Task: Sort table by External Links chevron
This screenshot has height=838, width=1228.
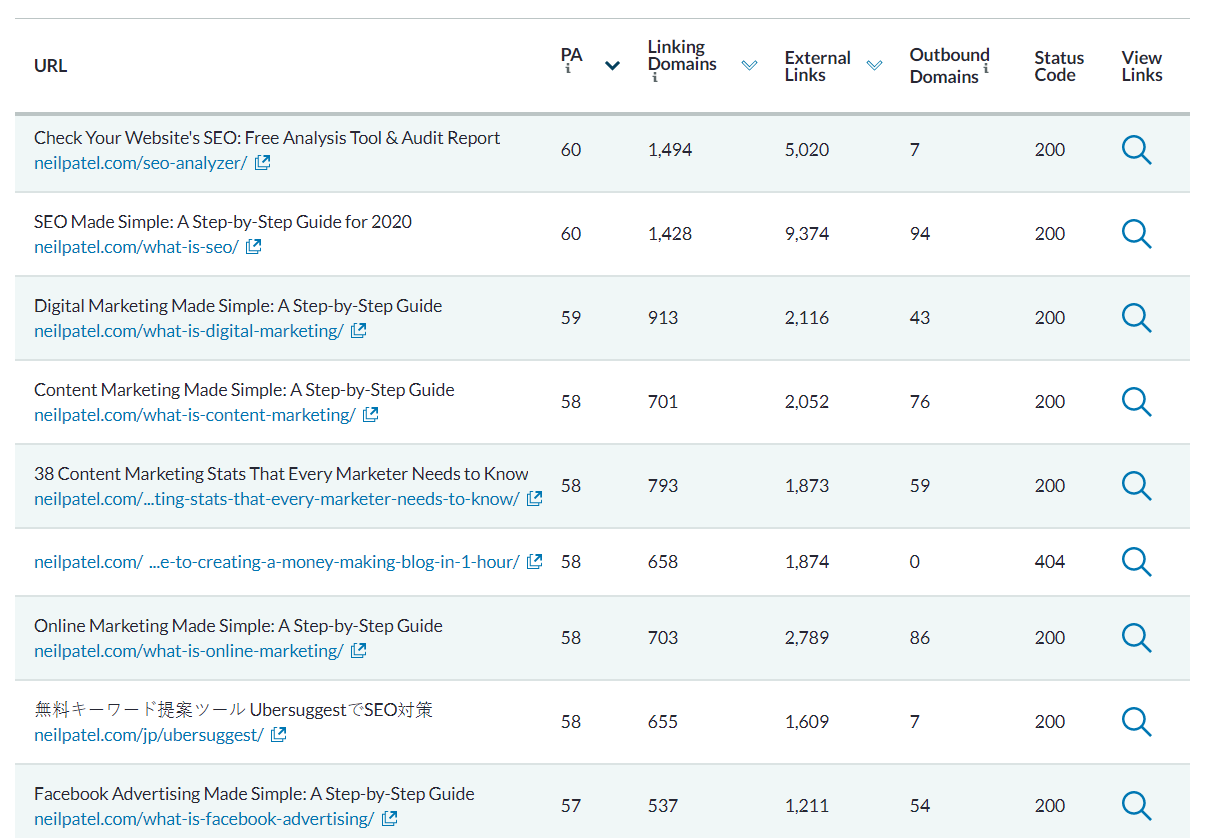Action: (874, 66)
